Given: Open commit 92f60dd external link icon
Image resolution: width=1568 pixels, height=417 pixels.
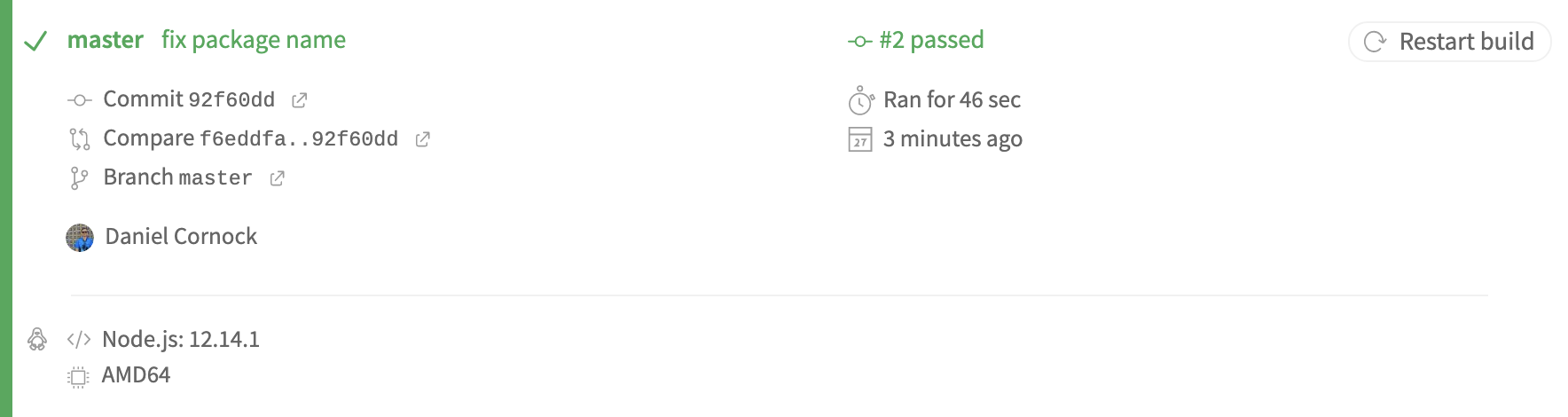Looking at the screenshot, I should (x=300, y=100).
